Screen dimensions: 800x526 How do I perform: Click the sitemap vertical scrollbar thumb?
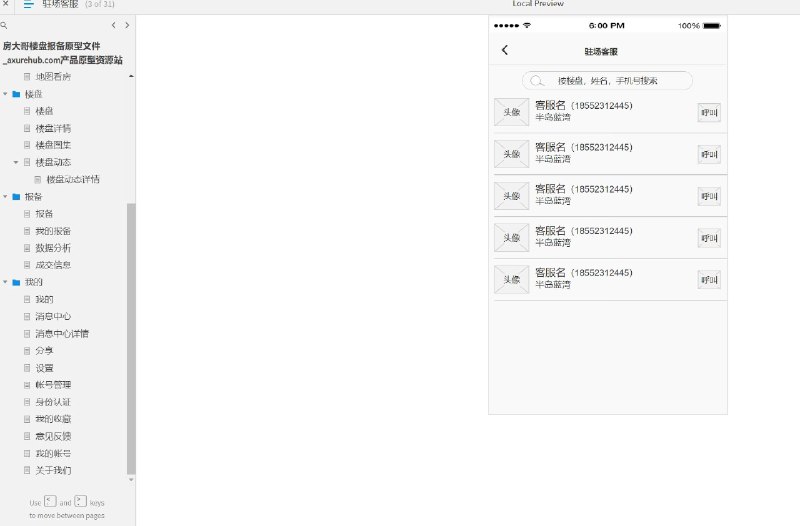131,339
